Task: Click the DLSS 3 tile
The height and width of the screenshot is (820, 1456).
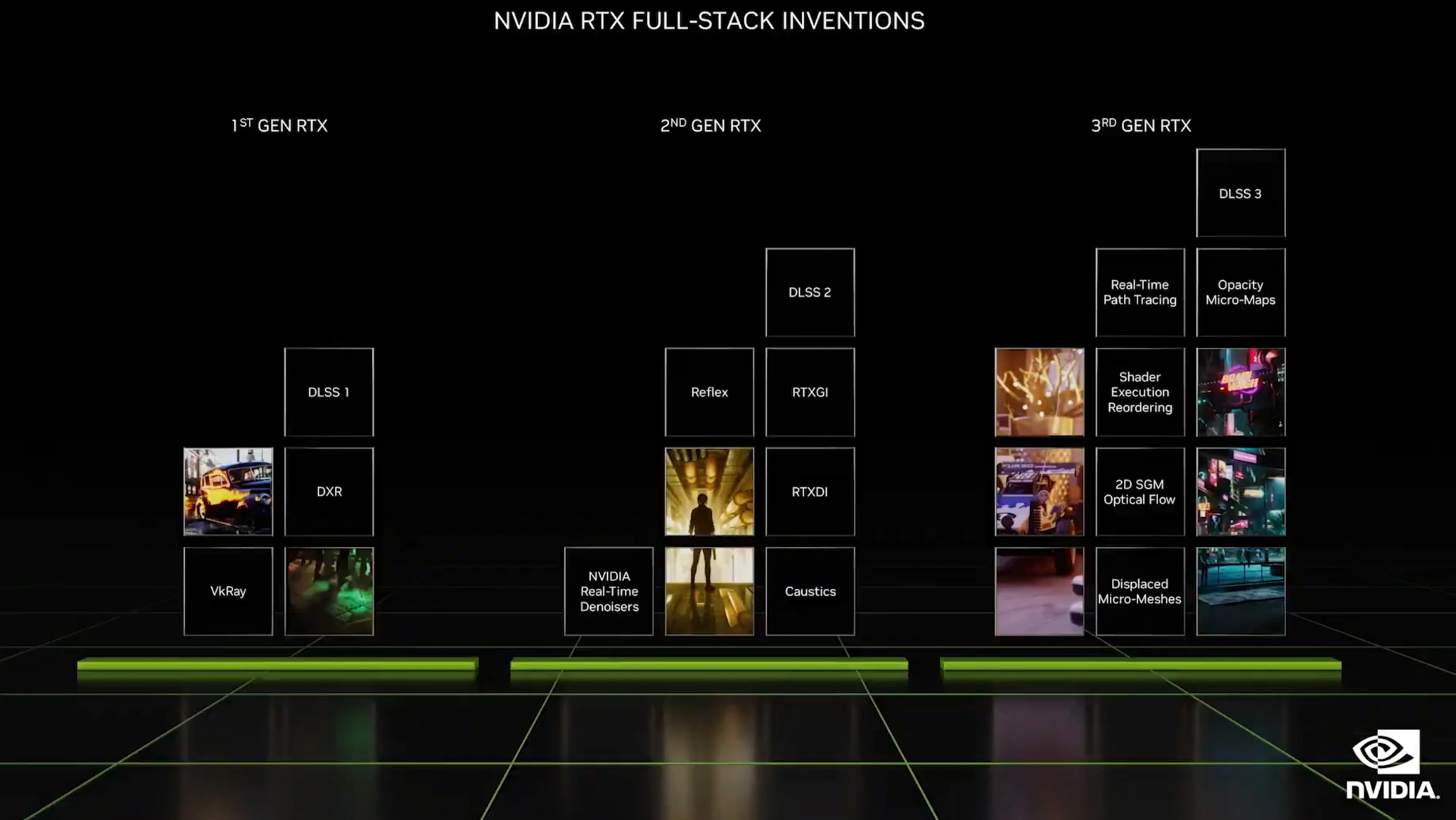Action: [x=1241, y=193]
